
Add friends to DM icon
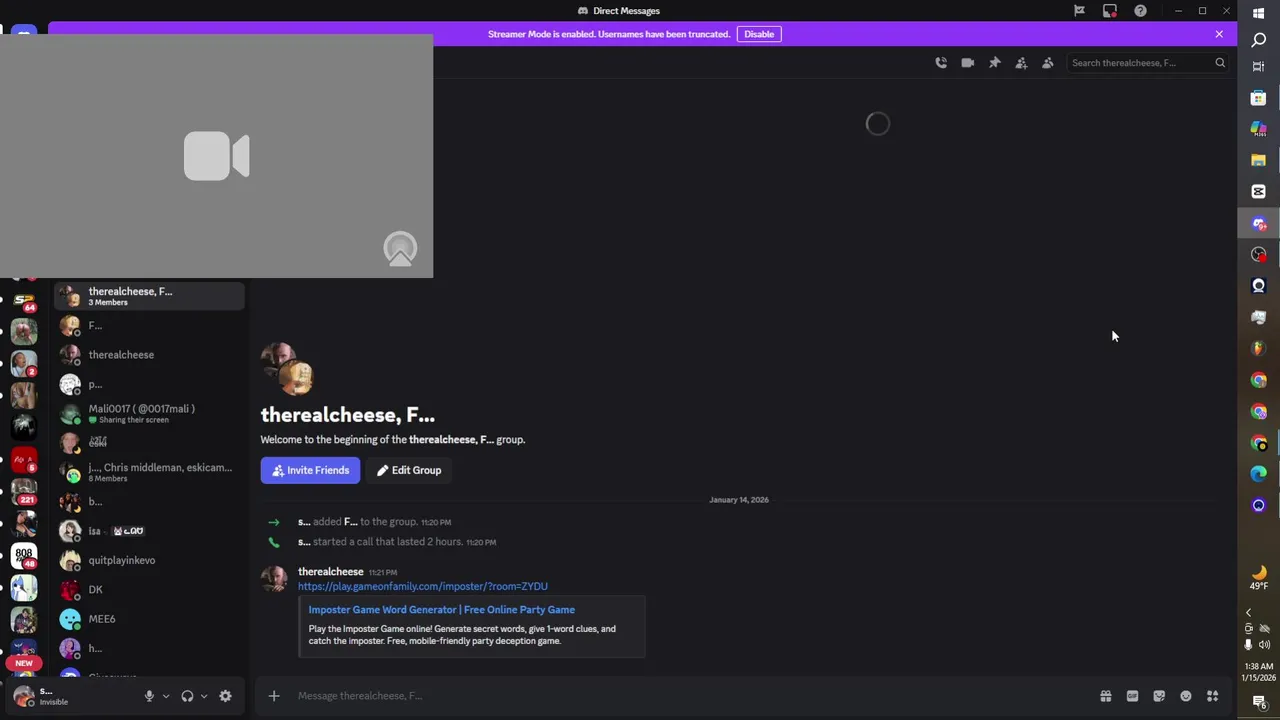[1021, 63]
